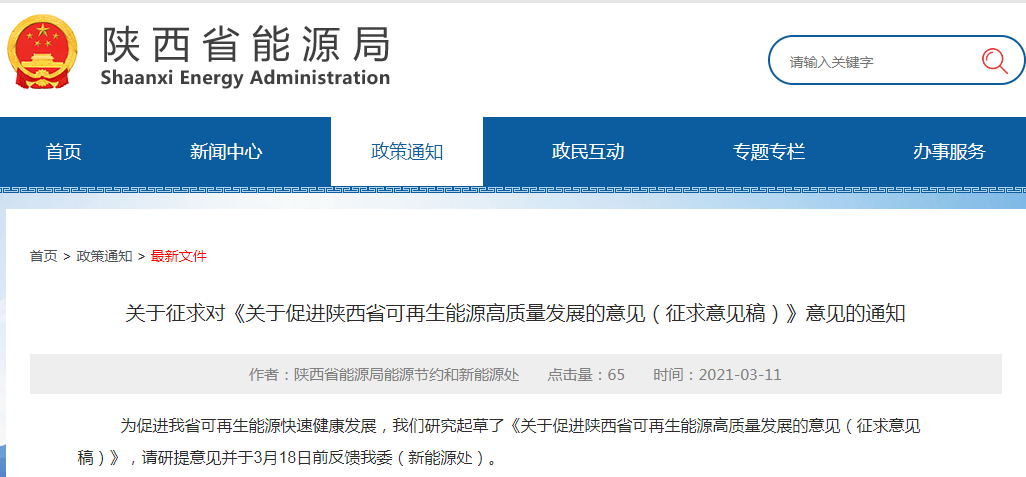This screenshot has height=477, width=1026.
Task: Click the paragraph line starting 为促进我省可再生能源
Action: [520, 426]
